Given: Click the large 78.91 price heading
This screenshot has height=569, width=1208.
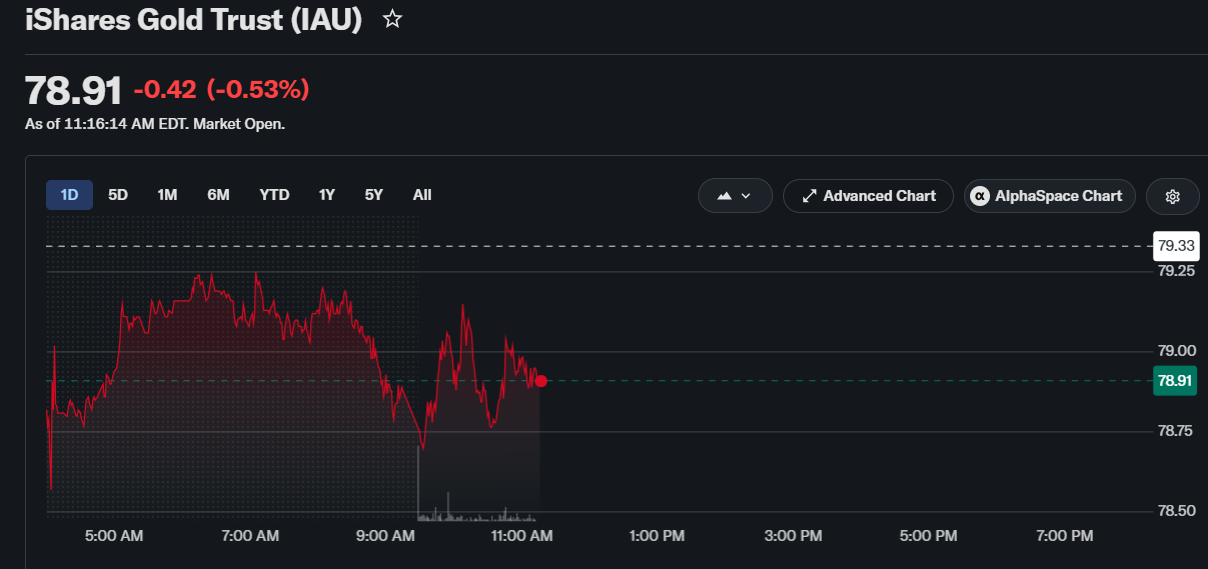Looking at the screenshot, I should click(x=73, y=90).
